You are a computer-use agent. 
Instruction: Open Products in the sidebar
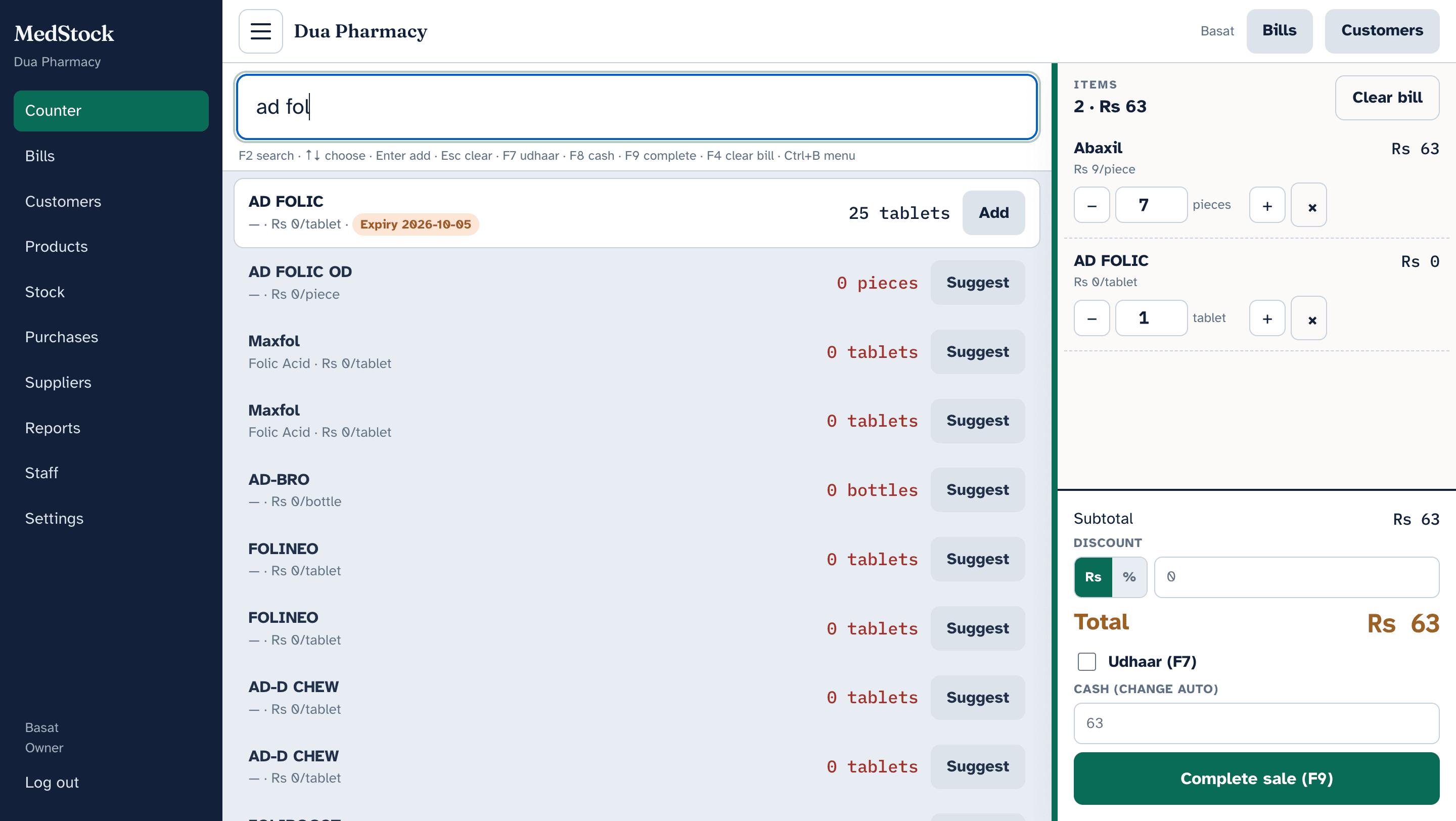111,246
